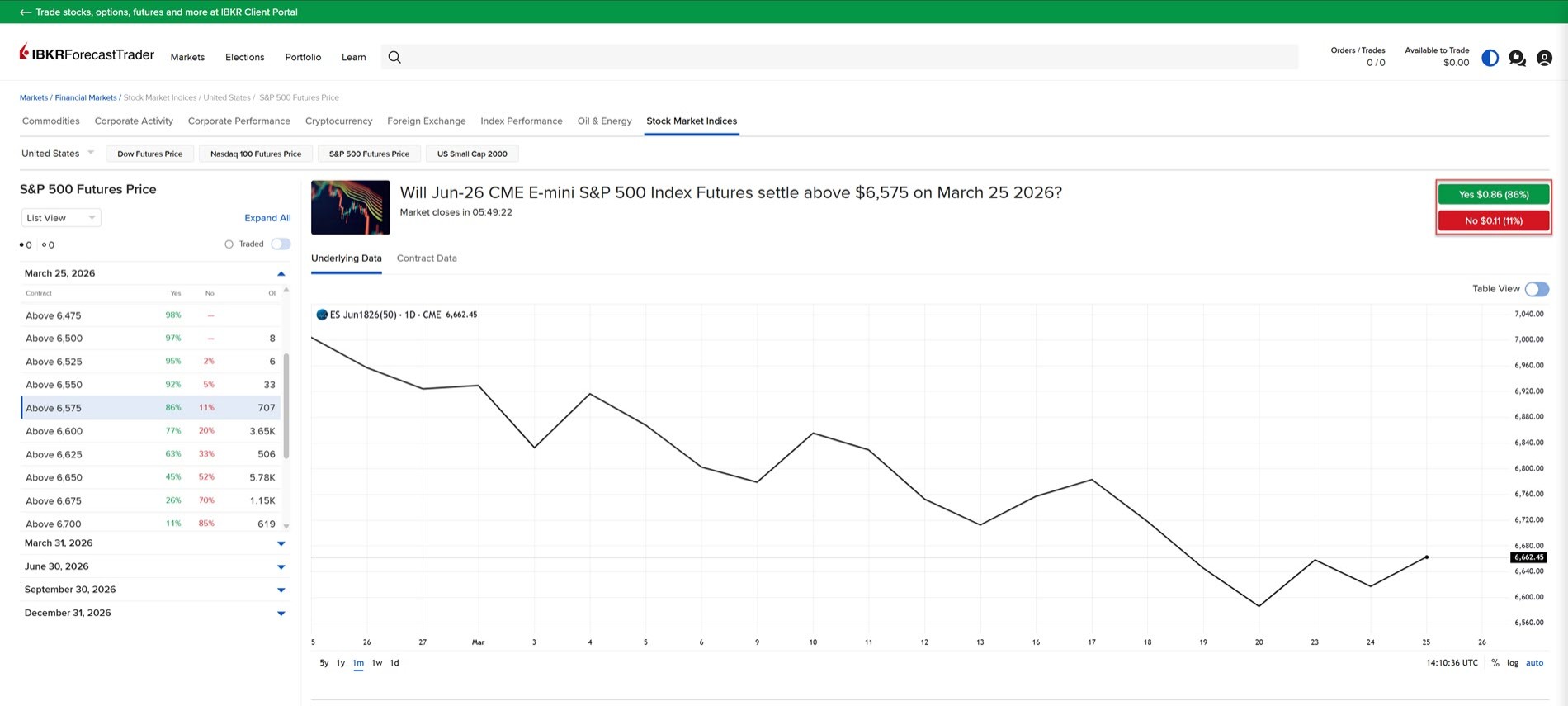Click the Traded info icon
Screen dimensions: 1568x706
[229, 244]
